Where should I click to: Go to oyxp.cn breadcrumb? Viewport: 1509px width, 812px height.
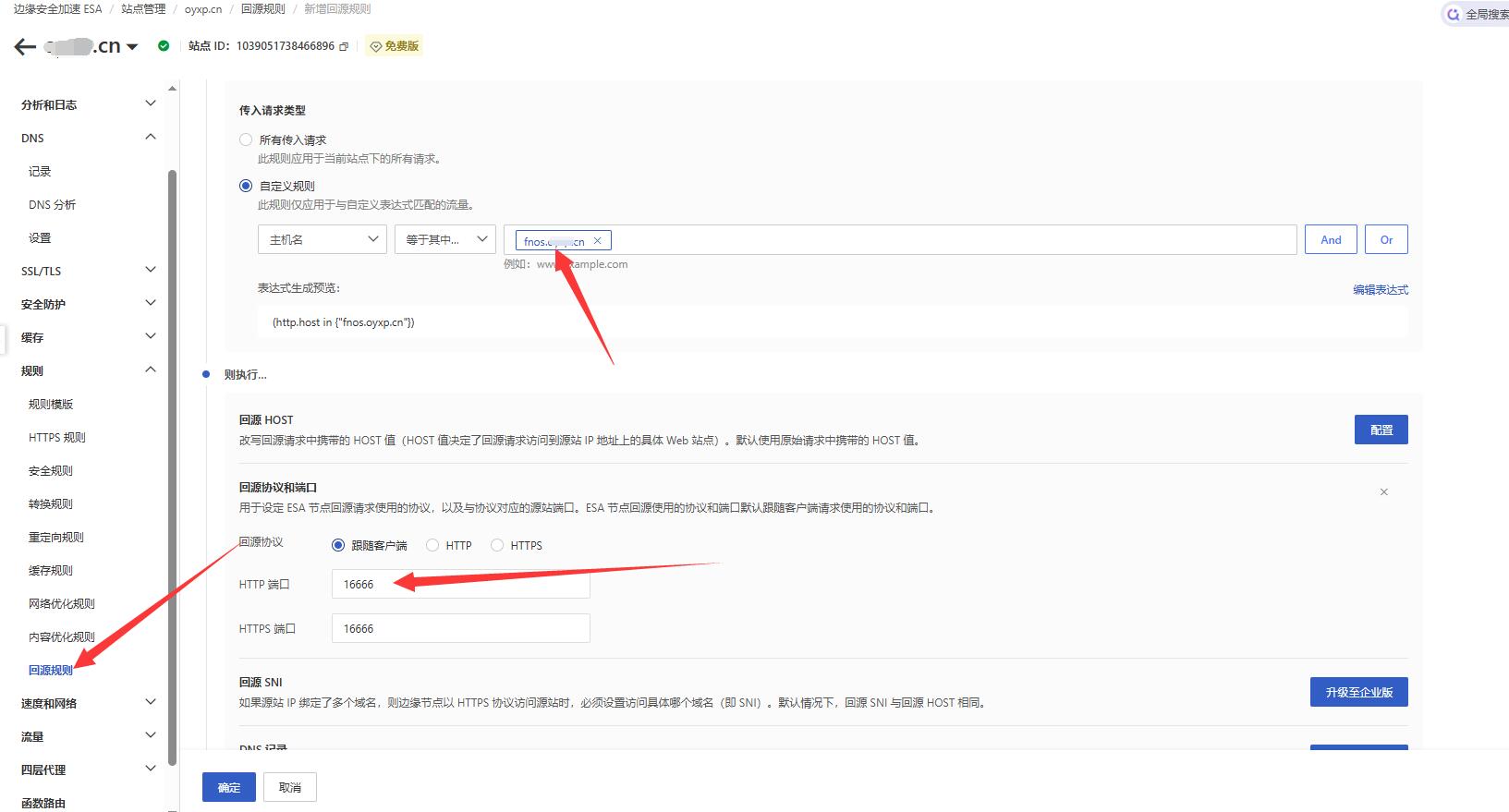(x=203, y=9)
